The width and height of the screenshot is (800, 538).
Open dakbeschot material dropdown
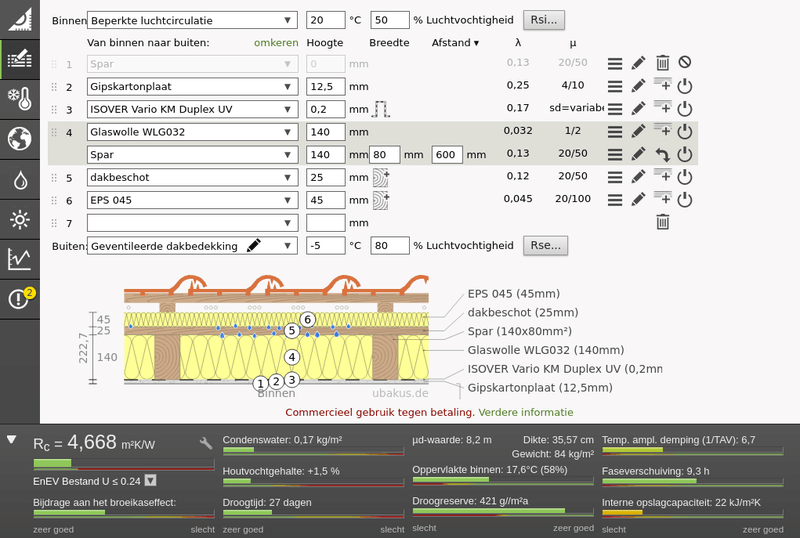click(x=192, y=178)
